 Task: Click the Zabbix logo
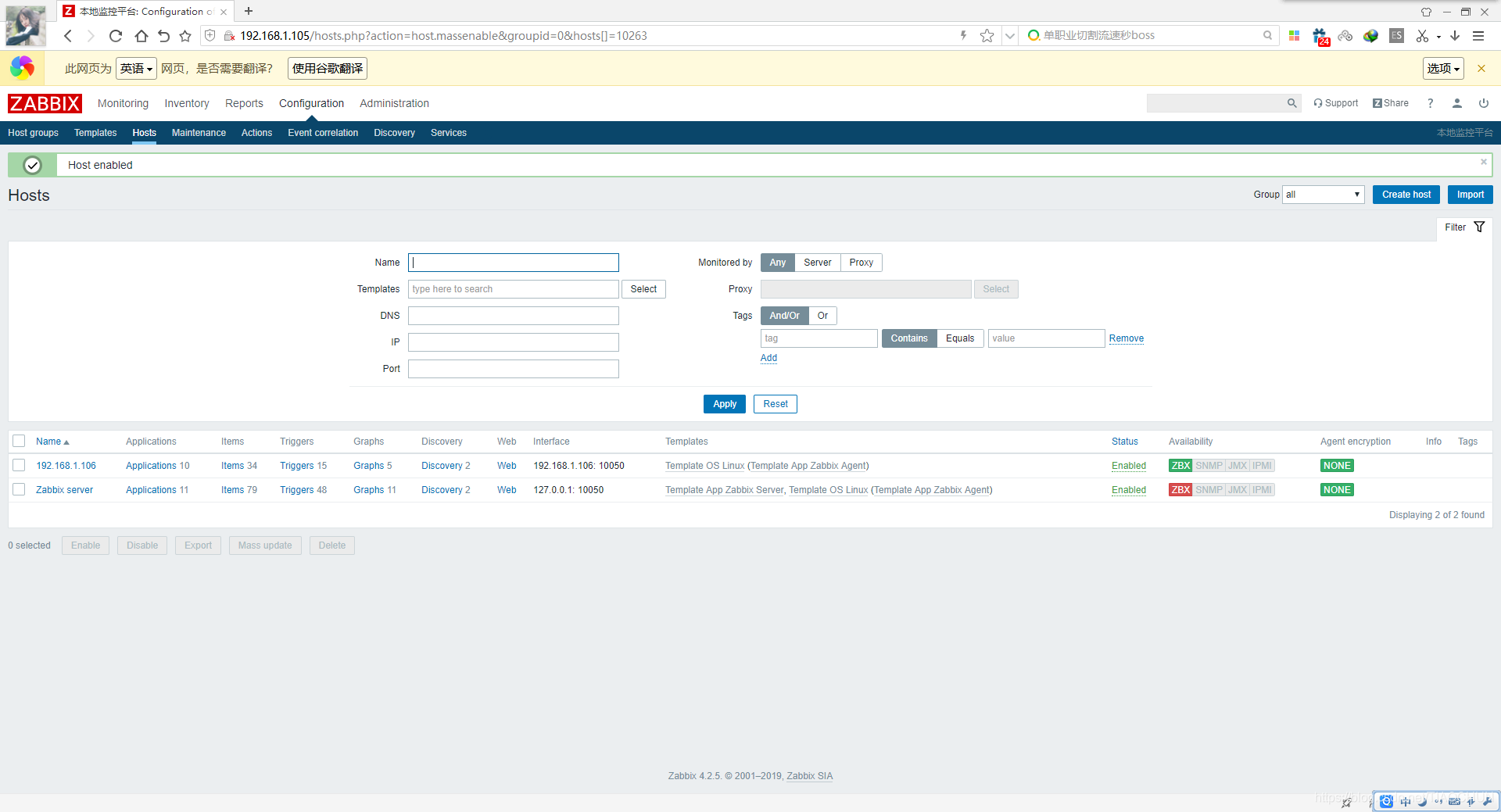tap(45, 103)
